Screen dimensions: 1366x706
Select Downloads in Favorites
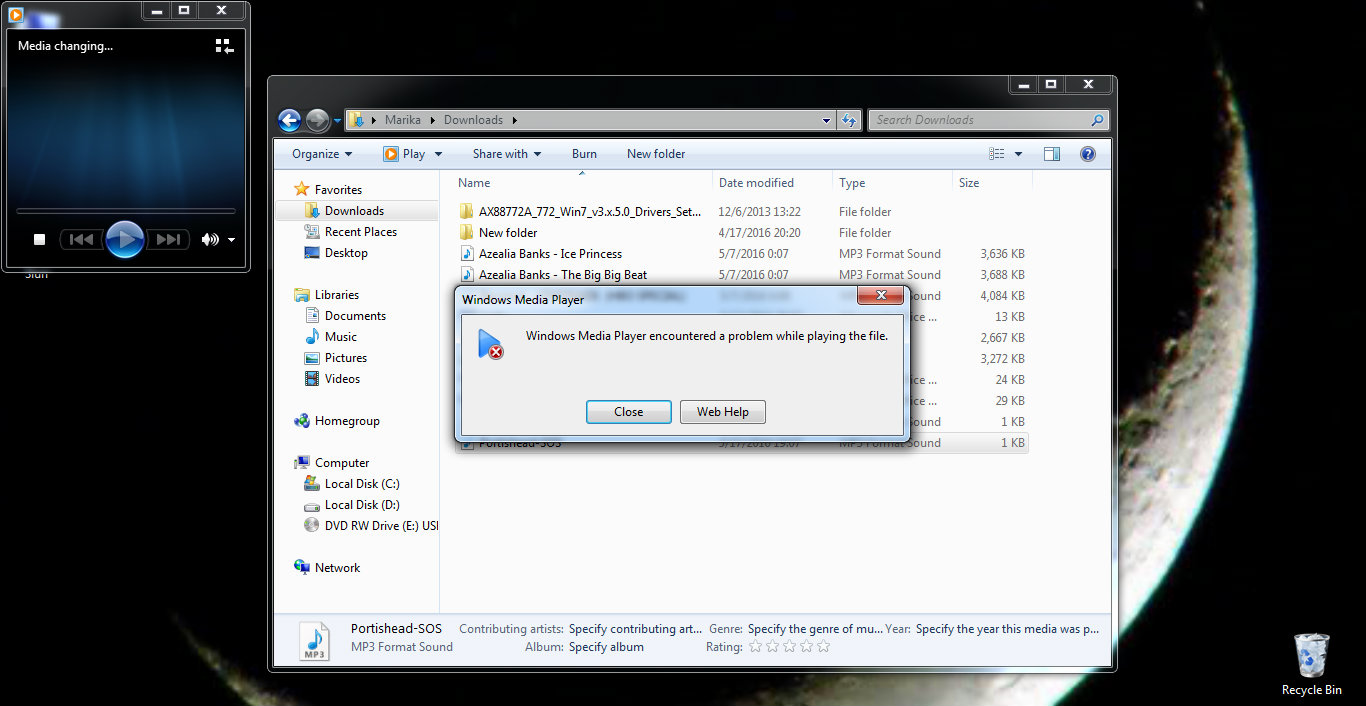(x=354, y=211)
